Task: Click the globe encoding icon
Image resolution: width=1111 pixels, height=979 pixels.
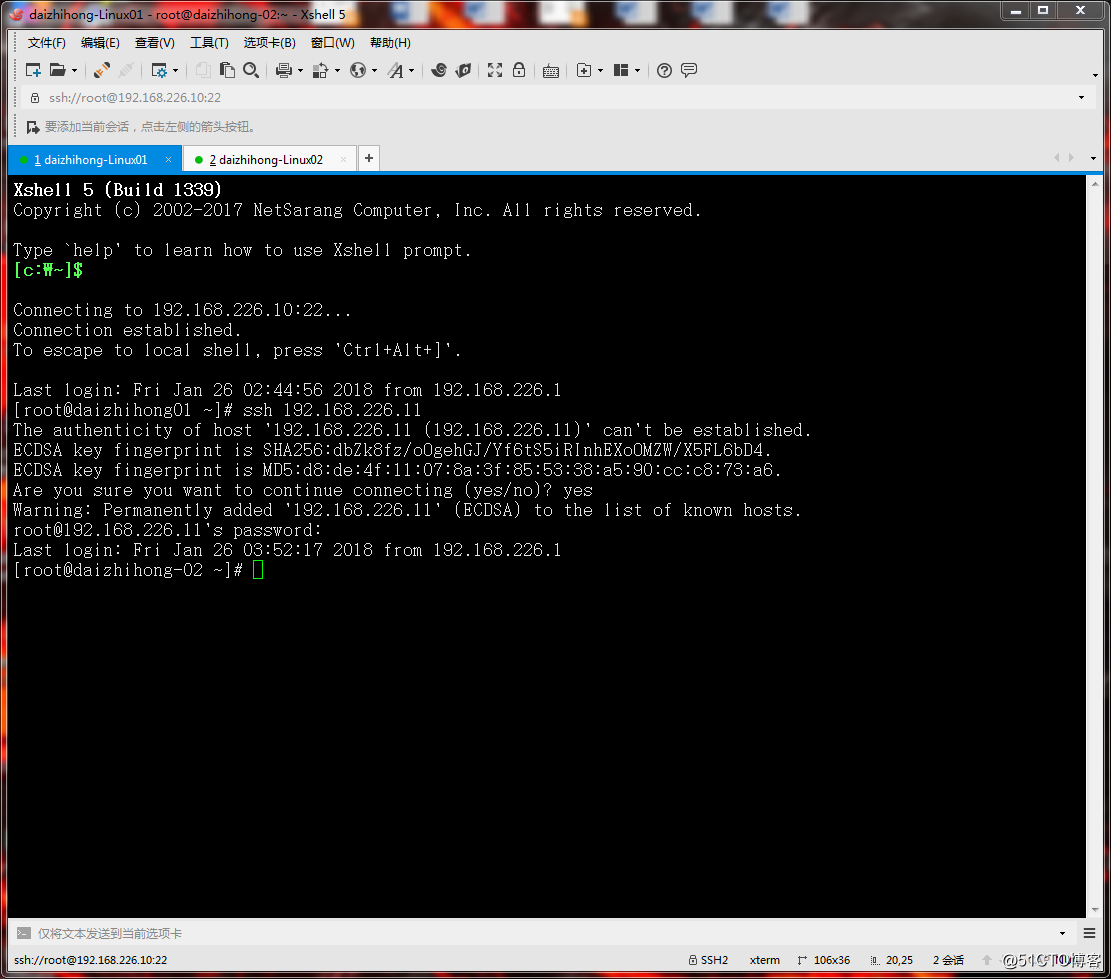Action: pos(359,70)
